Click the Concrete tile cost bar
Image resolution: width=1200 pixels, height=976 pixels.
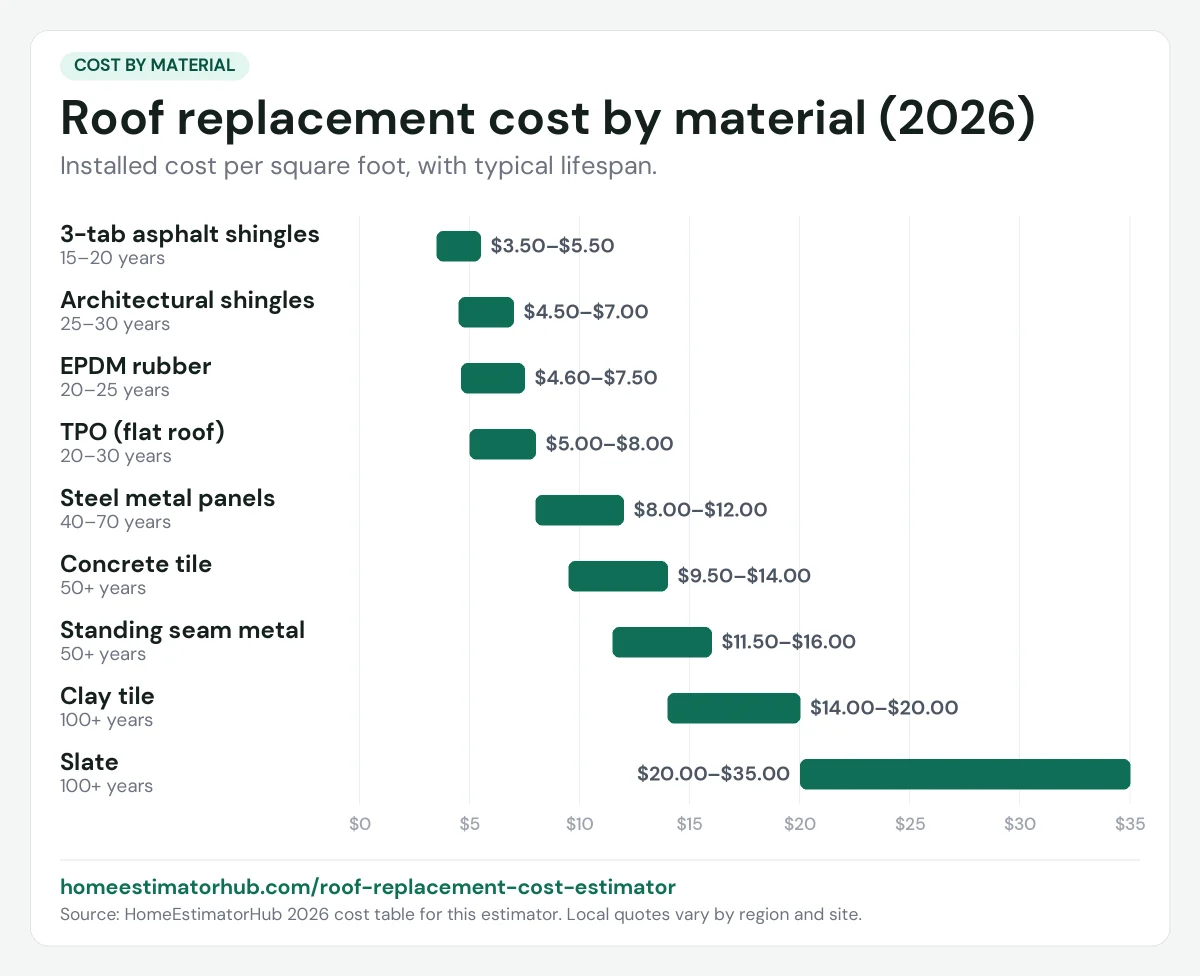pos(618,576)
